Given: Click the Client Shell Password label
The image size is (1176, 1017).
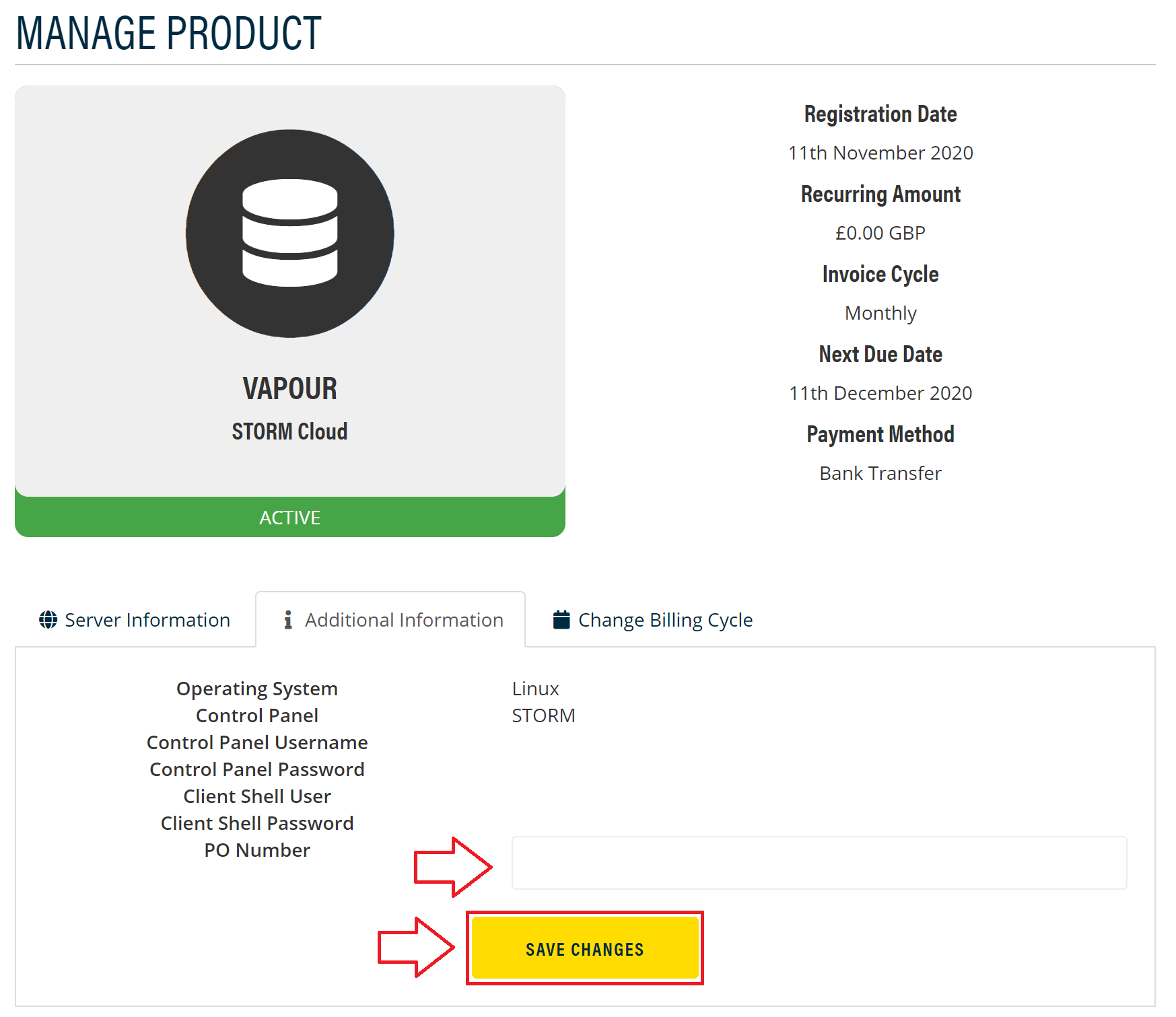Looking at the screenshot, I should click(257, 823).
